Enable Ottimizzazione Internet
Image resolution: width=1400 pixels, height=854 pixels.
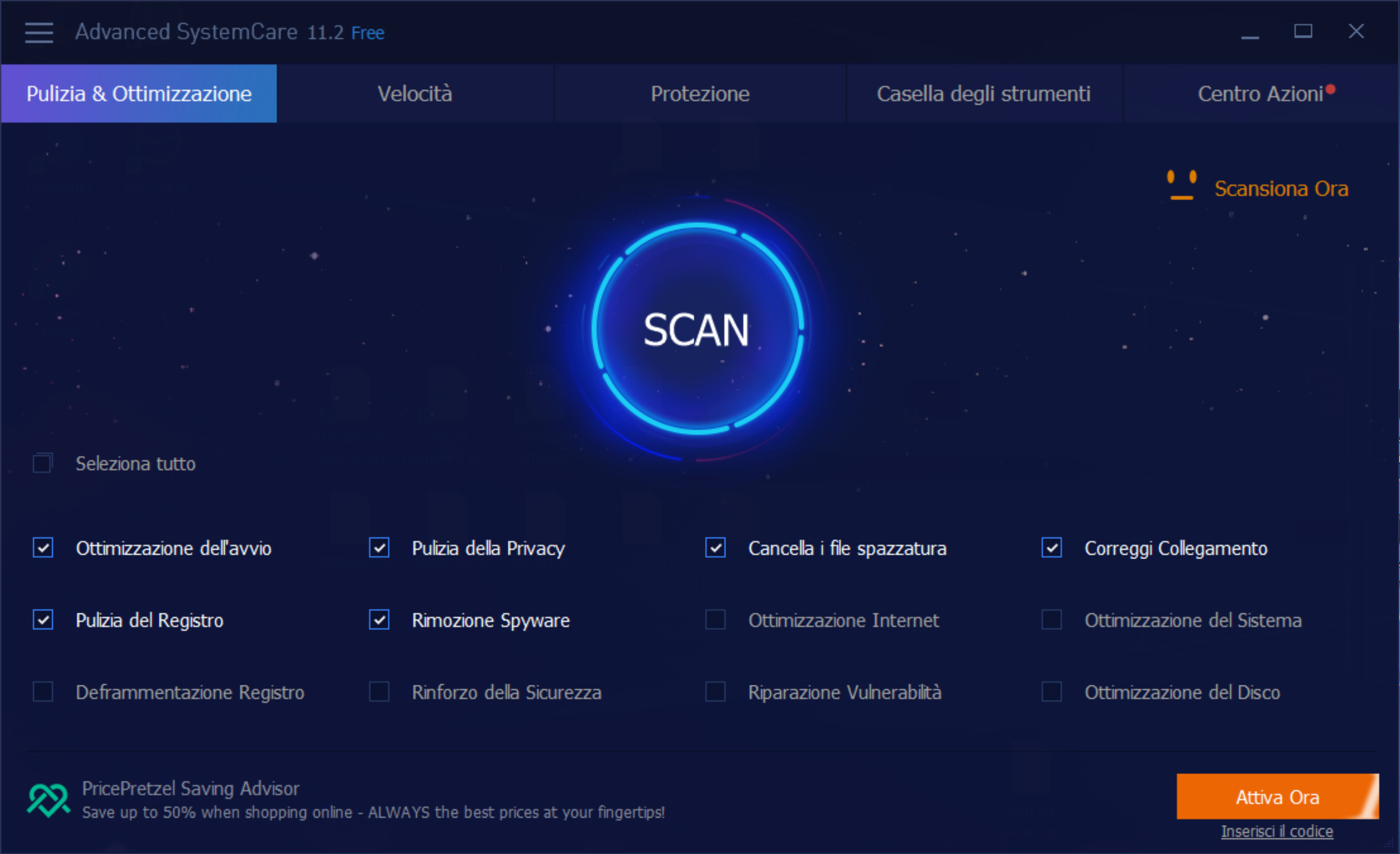(x=716, y=620)
